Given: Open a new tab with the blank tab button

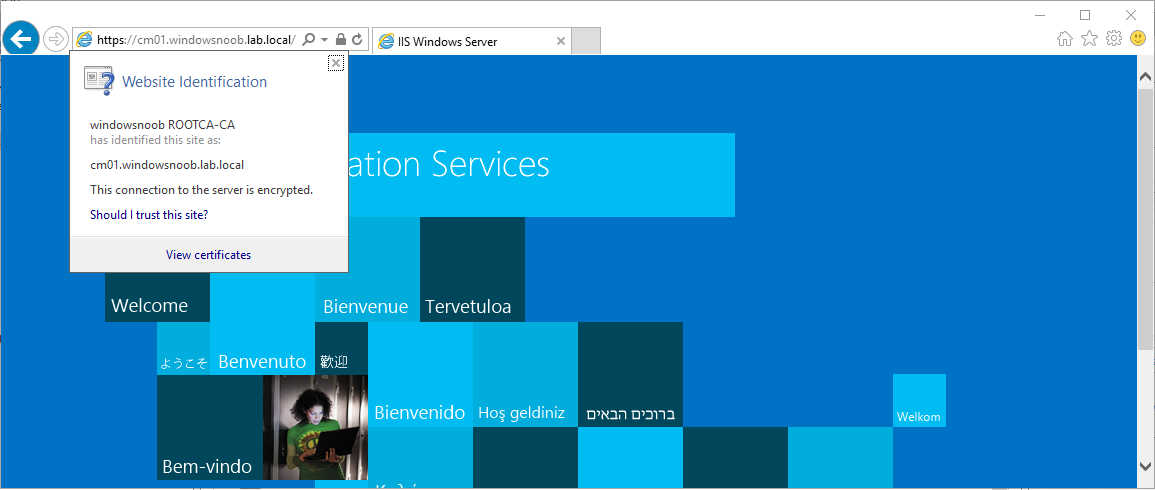Looking at the screenshot, I should coord(586,41).
